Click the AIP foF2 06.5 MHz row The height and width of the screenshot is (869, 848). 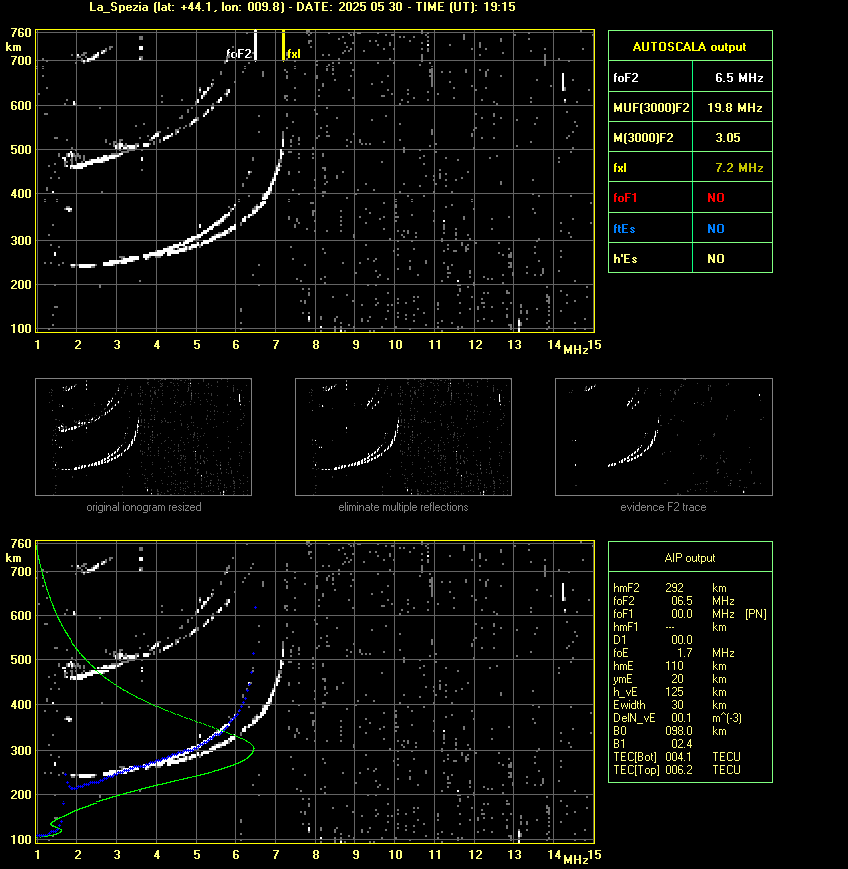[673, 601]
